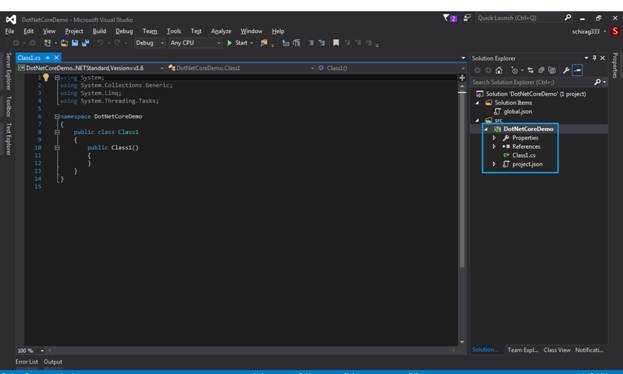Switch to the Team Explorer bottom tab
Screen dimensions: 623x374
(522, 350)
